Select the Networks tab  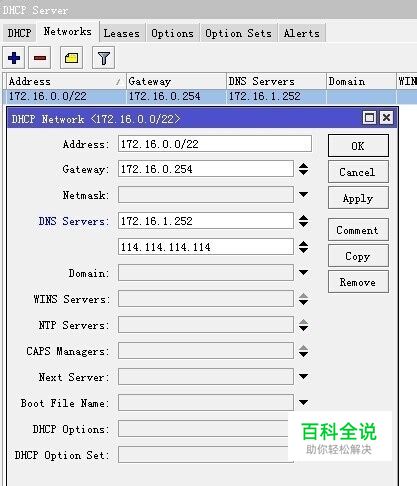coord(68,32)
